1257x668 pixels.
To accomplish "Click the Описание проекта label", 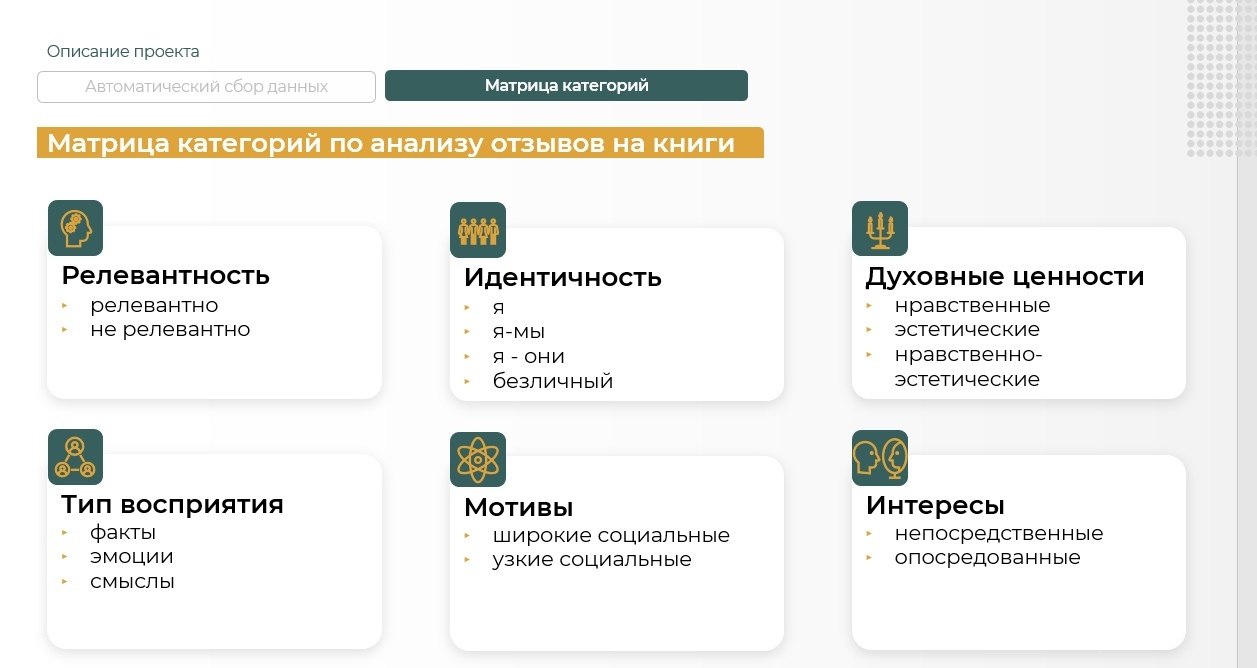I will [x=123, y=52].
